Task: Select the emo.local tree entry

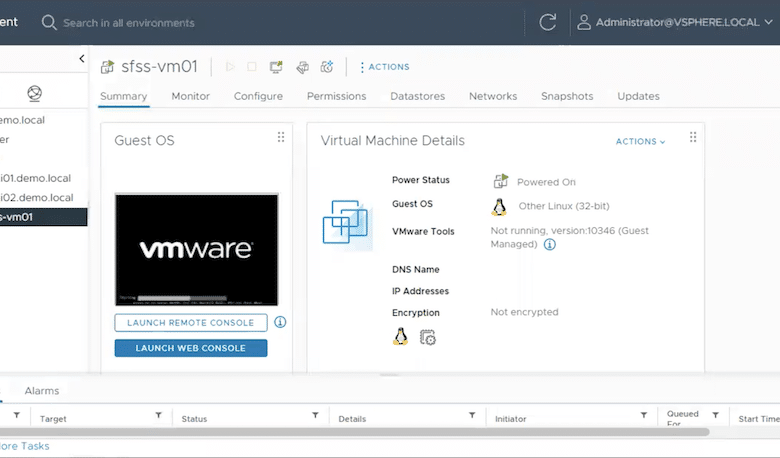Action: coord(22,120)
